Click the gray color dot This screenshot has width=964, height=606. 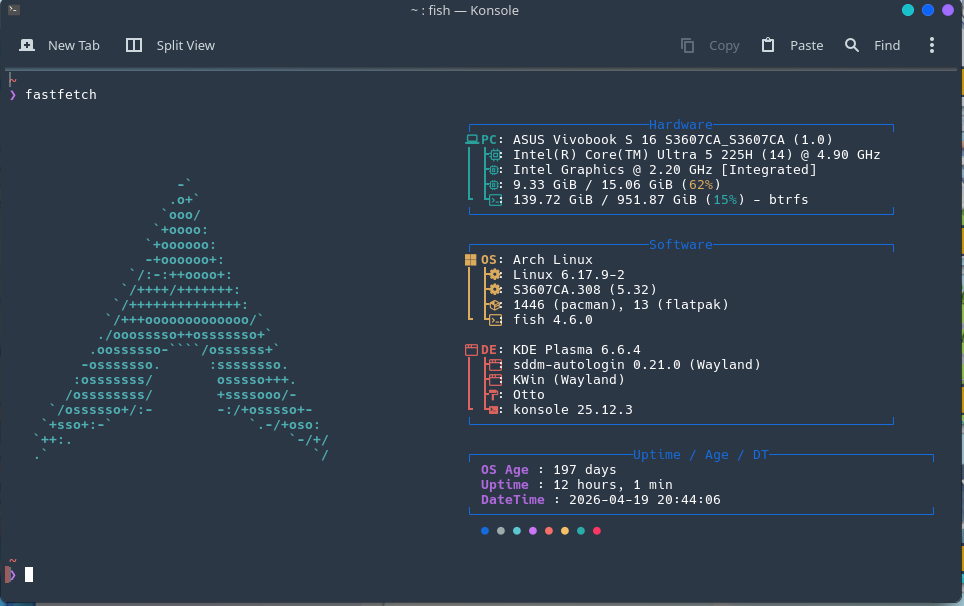coord(501,531)
